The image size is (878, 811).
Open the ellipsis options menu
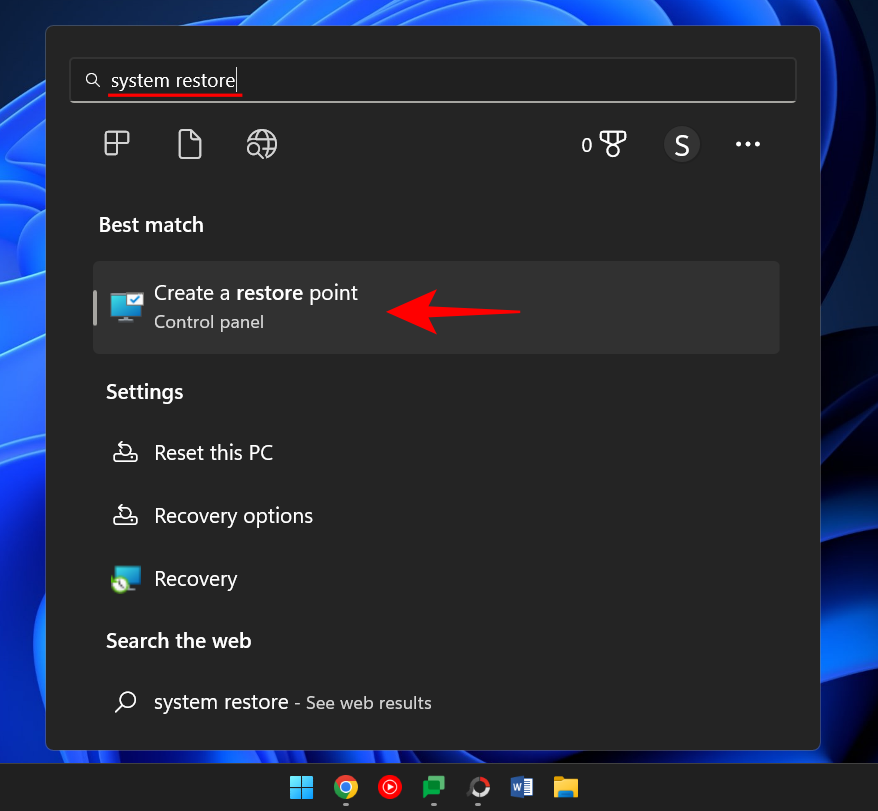coord(747,144)
